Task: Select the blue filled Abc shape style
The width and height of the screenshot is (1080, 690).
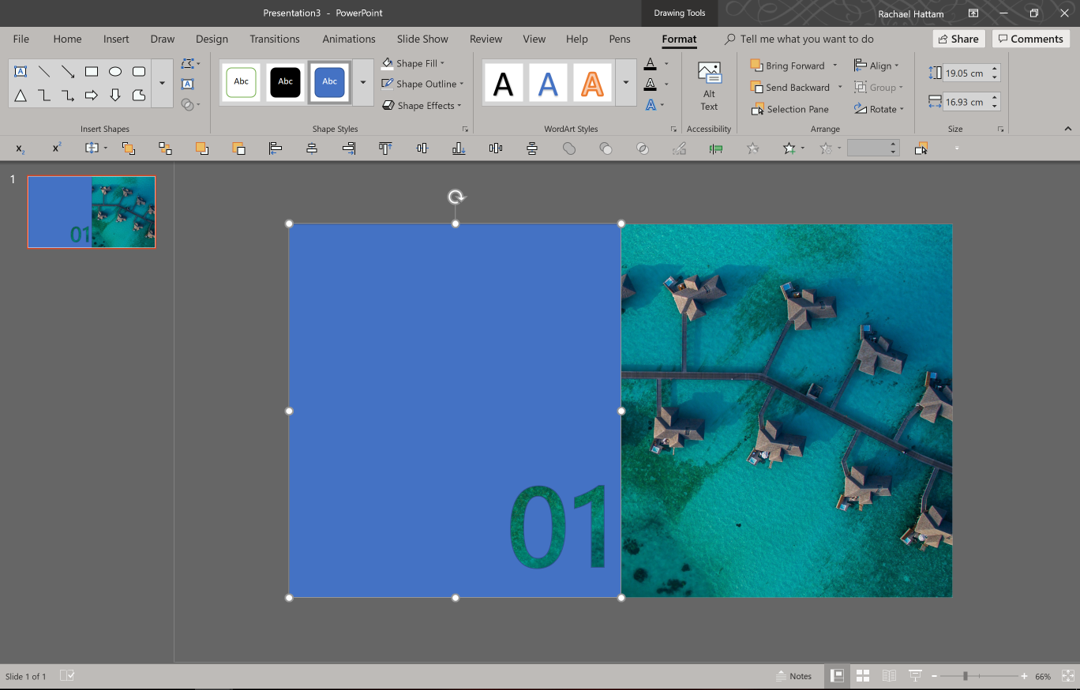Action: pyautogui.click(x=330, y=82)
